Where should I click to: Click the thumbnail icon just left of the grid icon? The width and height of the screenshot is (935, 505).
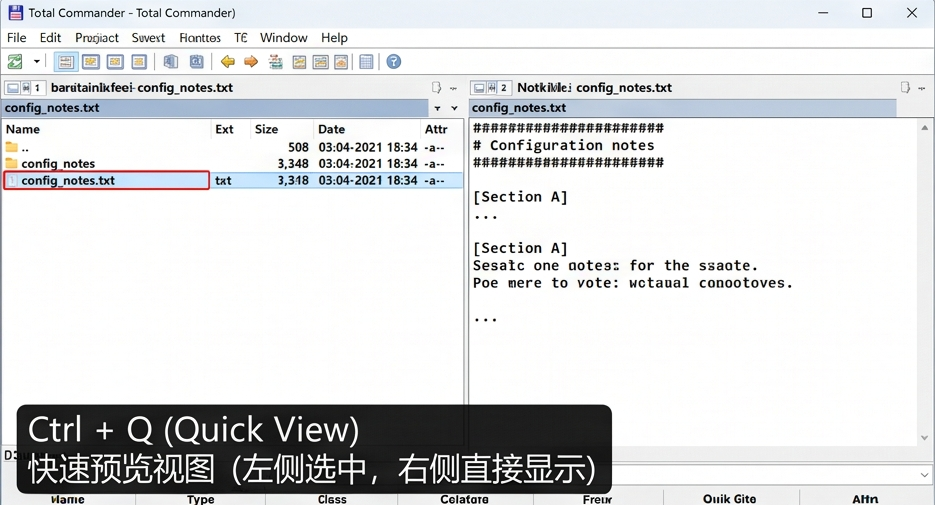point(341,61)
